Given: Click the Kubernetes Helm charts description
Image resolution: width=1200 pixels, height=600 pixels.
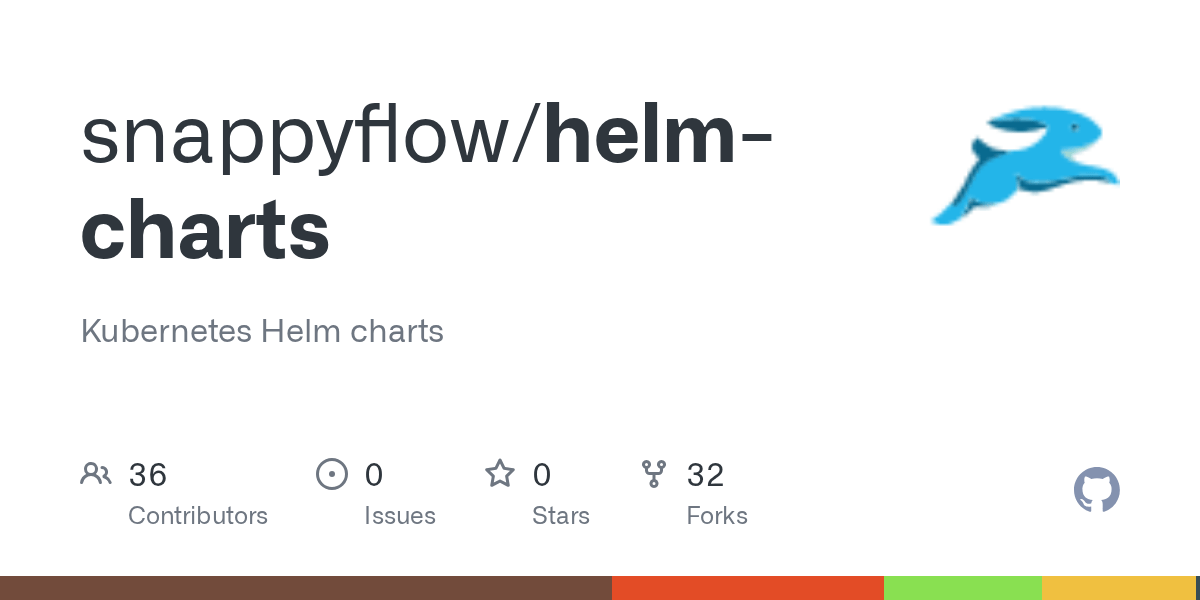Looking at the screenshot, I should (x=262, y=331).
